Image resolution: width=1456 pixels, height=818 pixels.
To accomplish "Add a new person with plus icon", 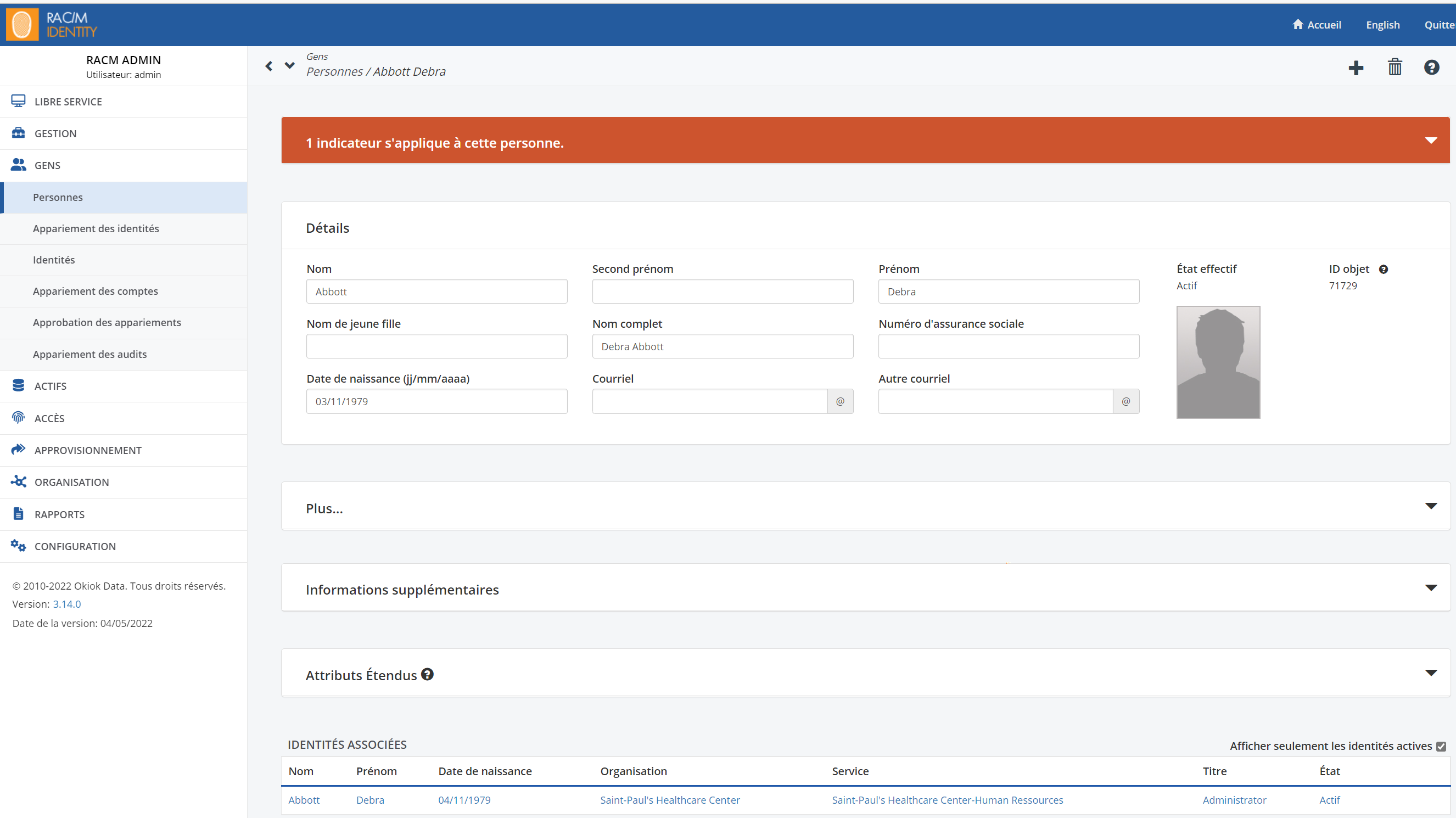I will (x=1356, y=68).
